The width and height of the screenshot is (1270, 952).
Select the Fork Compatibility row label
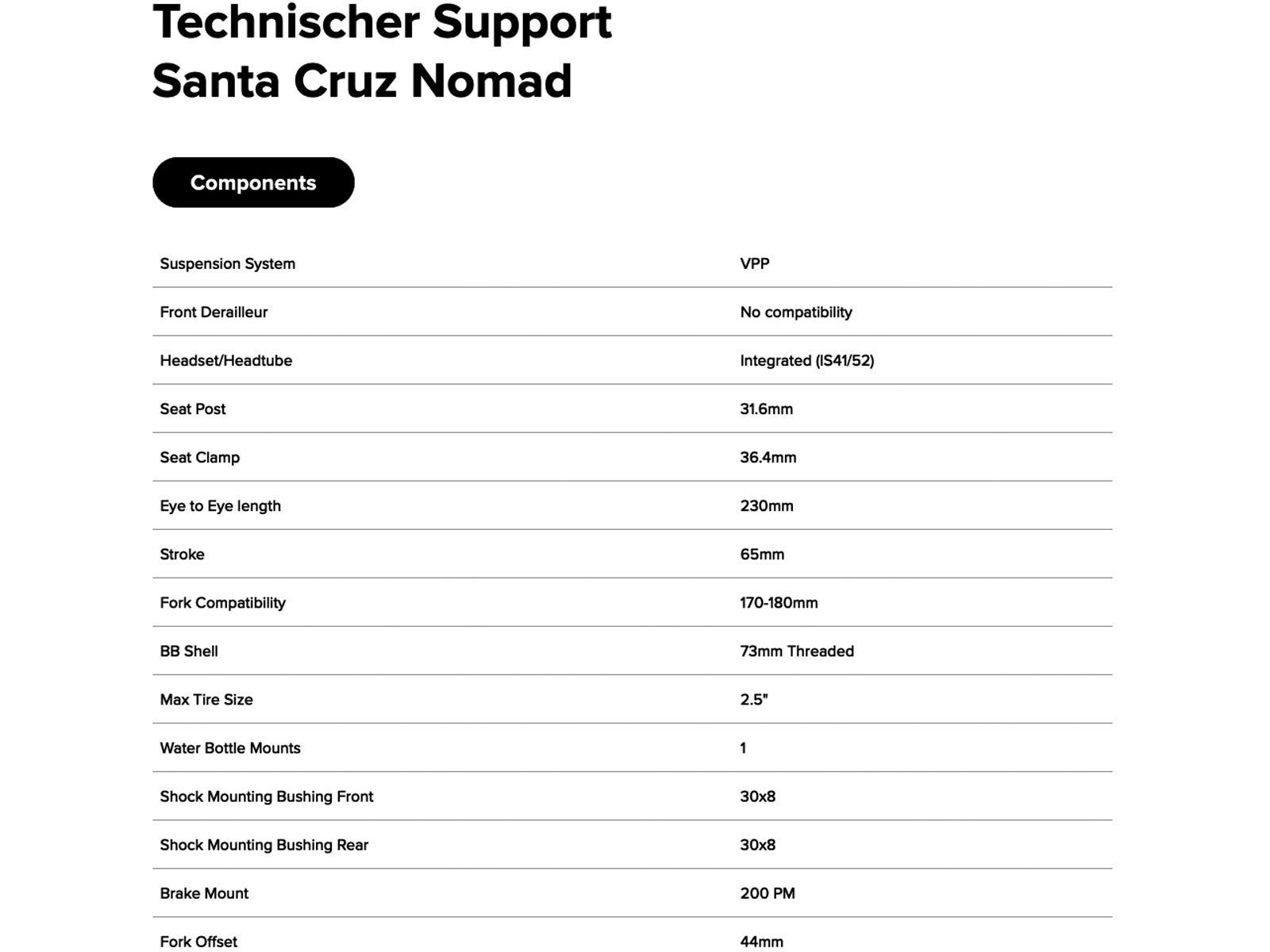[223, 602]
